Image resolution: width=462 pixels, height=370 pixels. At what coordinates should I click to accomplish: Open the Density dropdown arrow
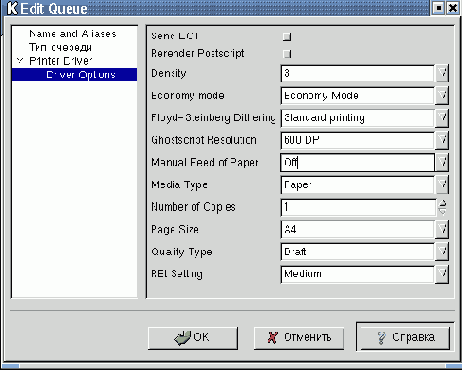click(x=442, y=73)
